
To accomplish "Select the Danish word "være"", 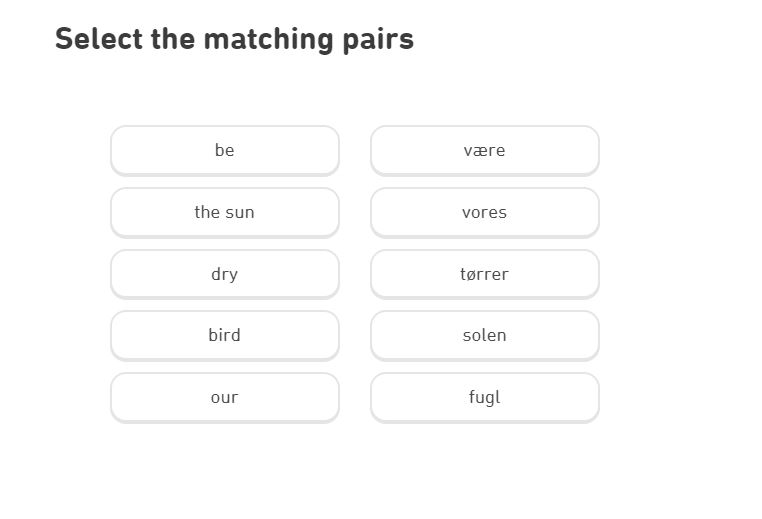I will point(484,150).
